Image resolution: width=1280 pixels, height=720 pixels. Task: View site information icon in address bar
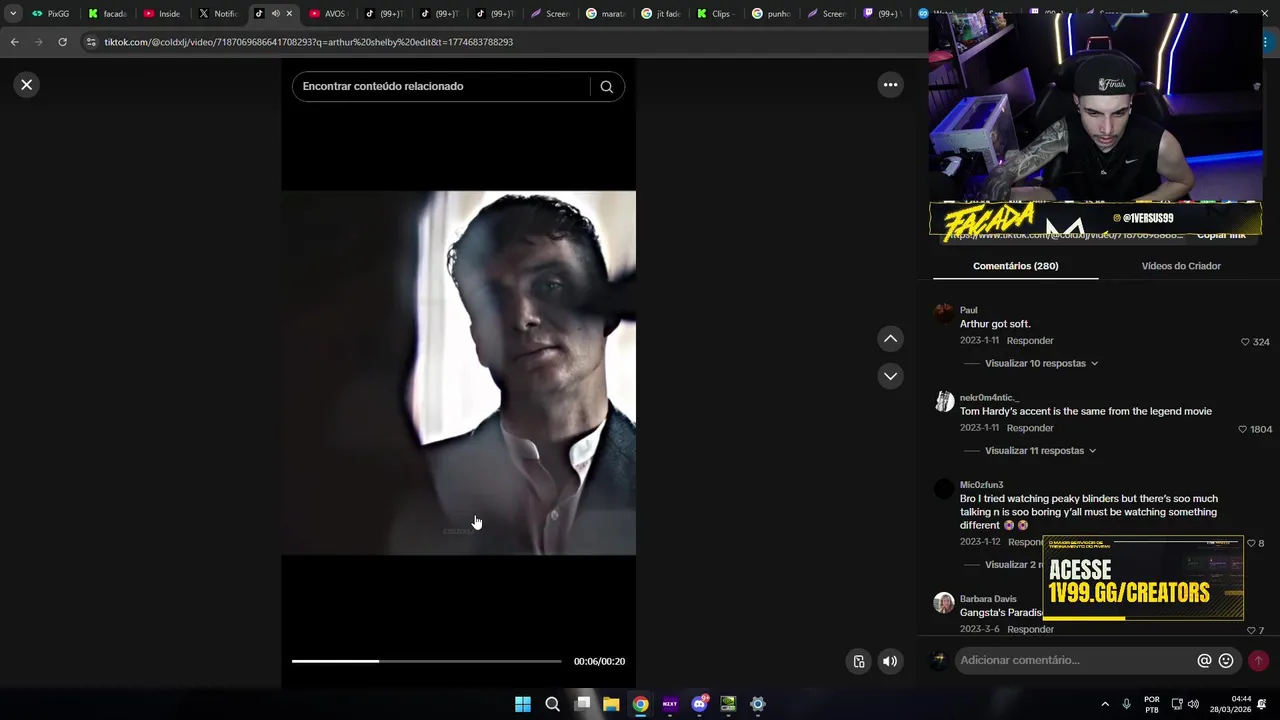91,42
